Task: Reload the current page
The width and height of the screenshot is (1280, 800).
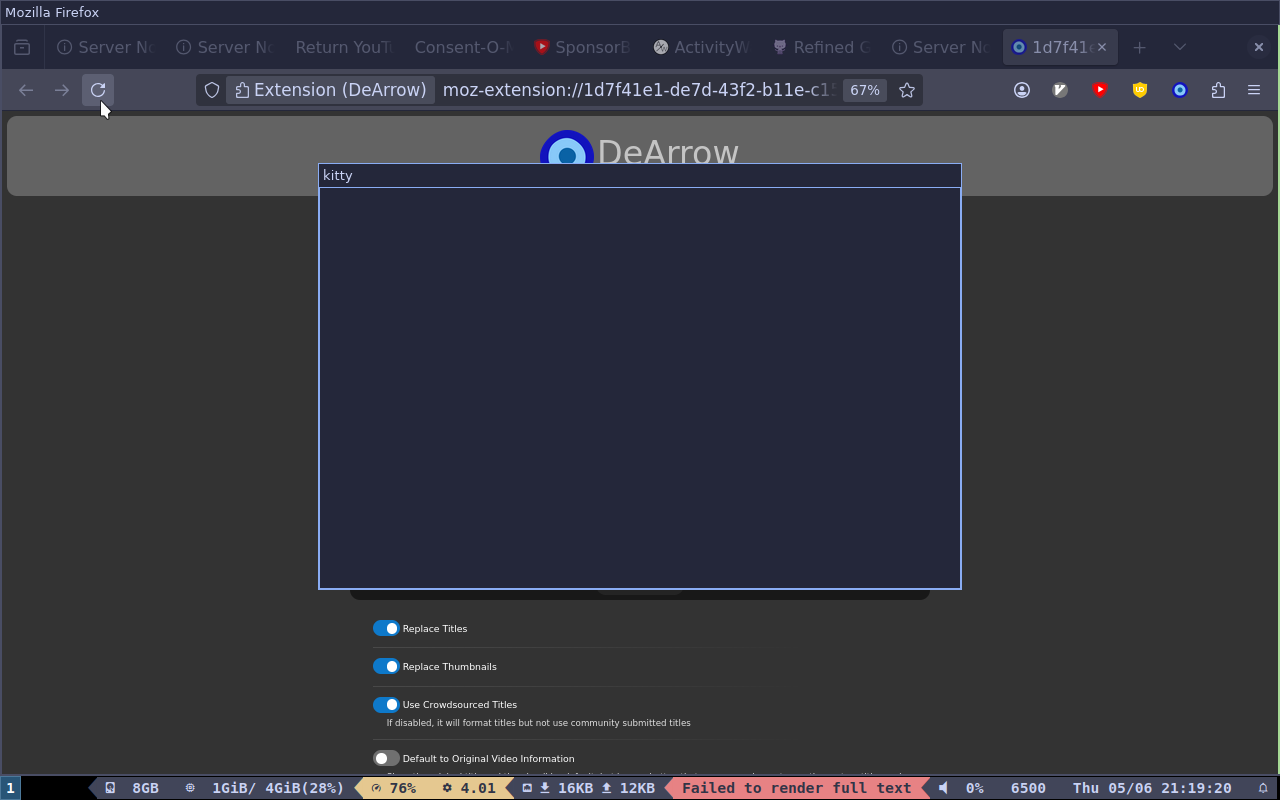Action: tap(98, 90)
